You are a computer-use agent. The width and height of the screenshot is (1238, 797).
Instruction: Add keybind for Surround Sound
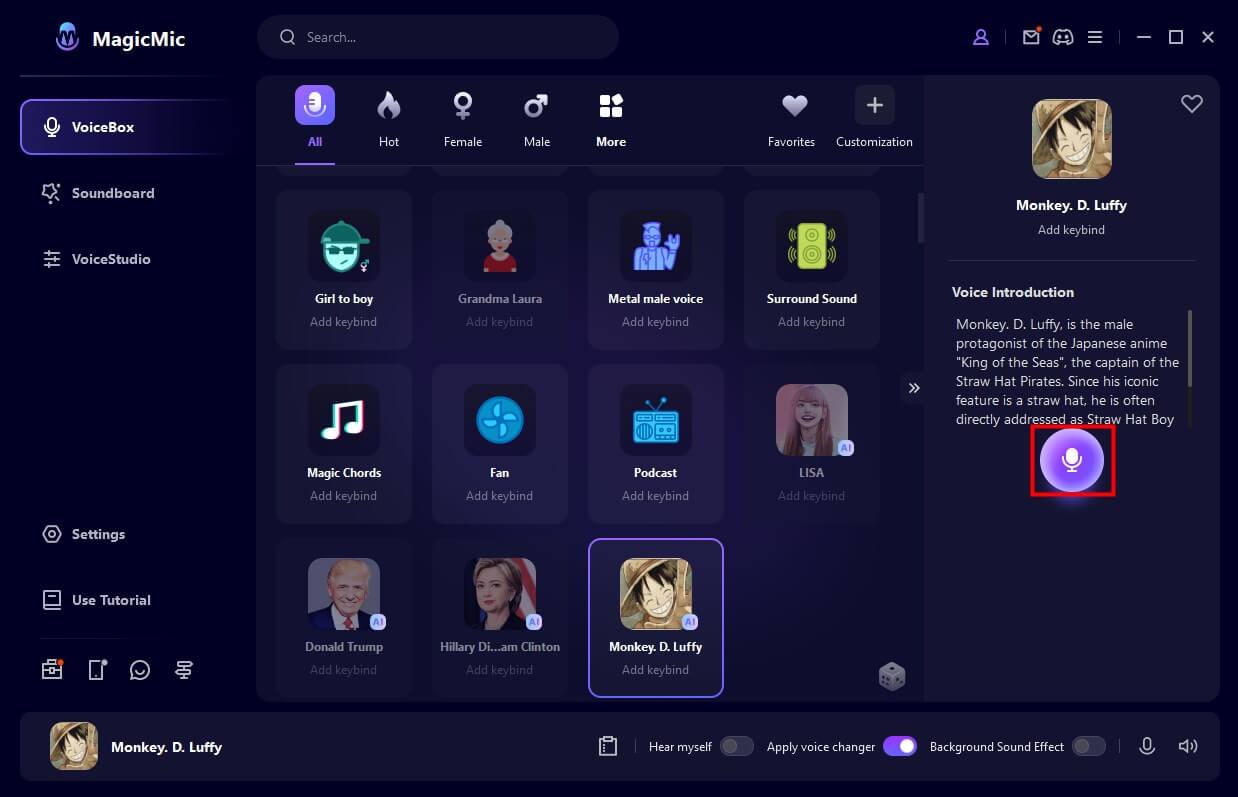click(812, 322)
